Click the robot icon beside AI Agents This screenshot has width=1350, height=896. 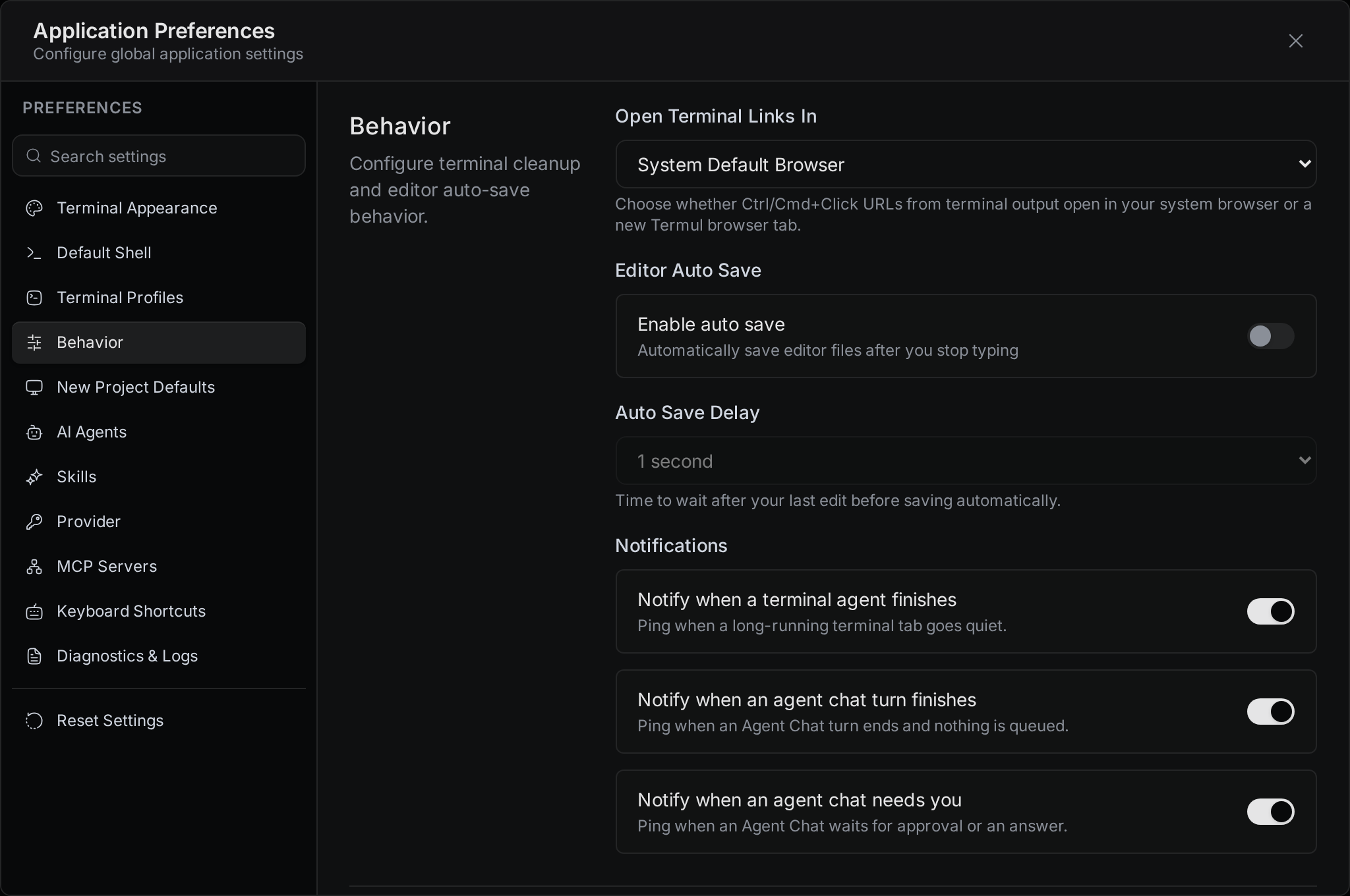[34, 432]
